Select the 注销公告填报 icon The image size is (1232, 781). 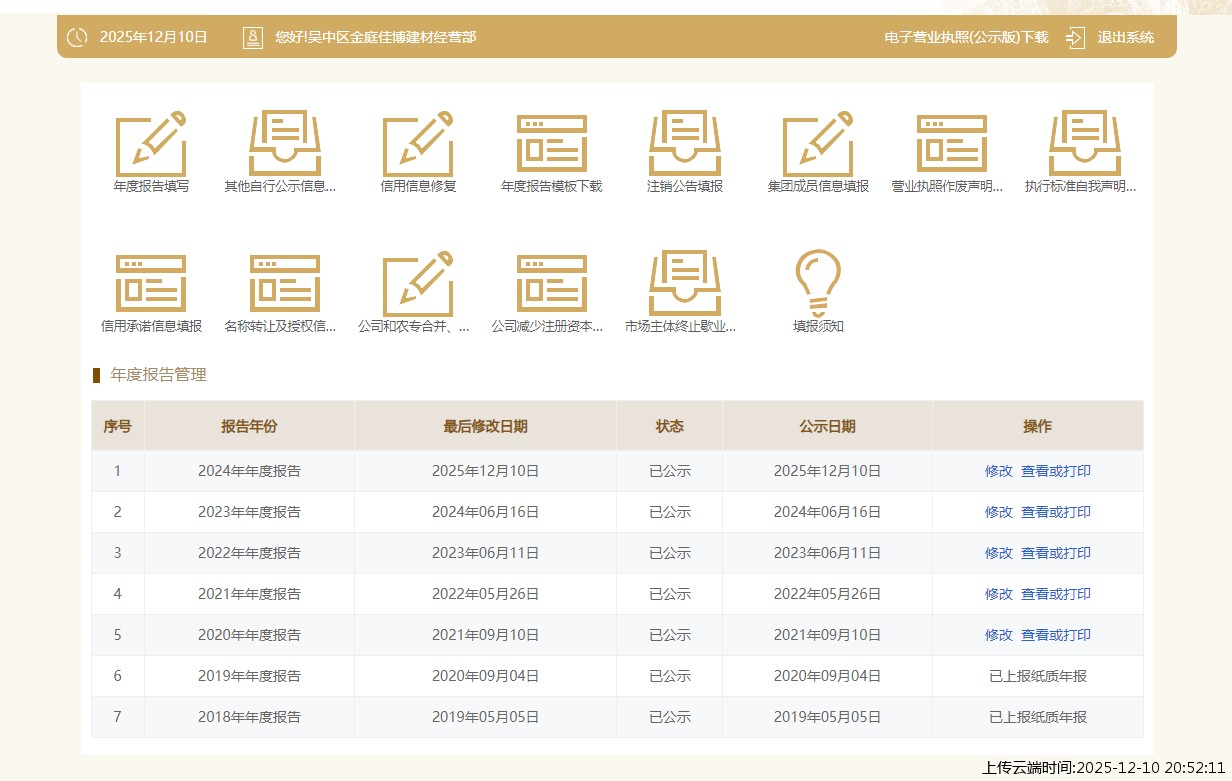point(684,144)
